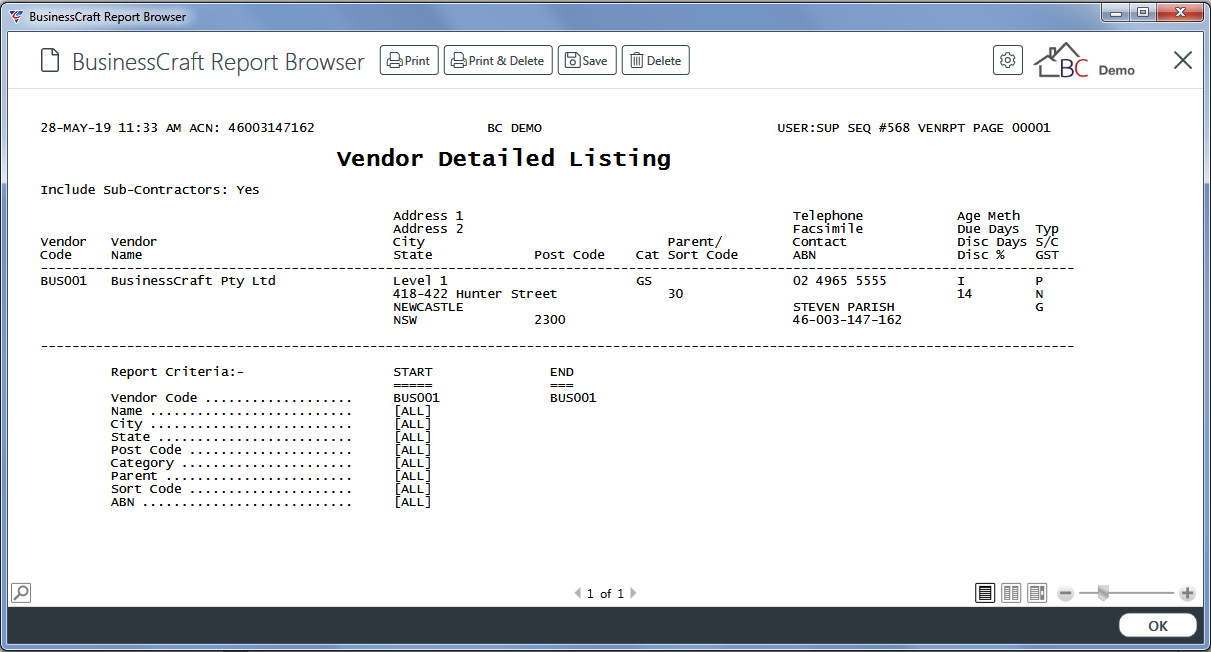This screenshot has width=1211, height=652.
Task: Click the document icon beside the heading
Action: coord(50,61)
